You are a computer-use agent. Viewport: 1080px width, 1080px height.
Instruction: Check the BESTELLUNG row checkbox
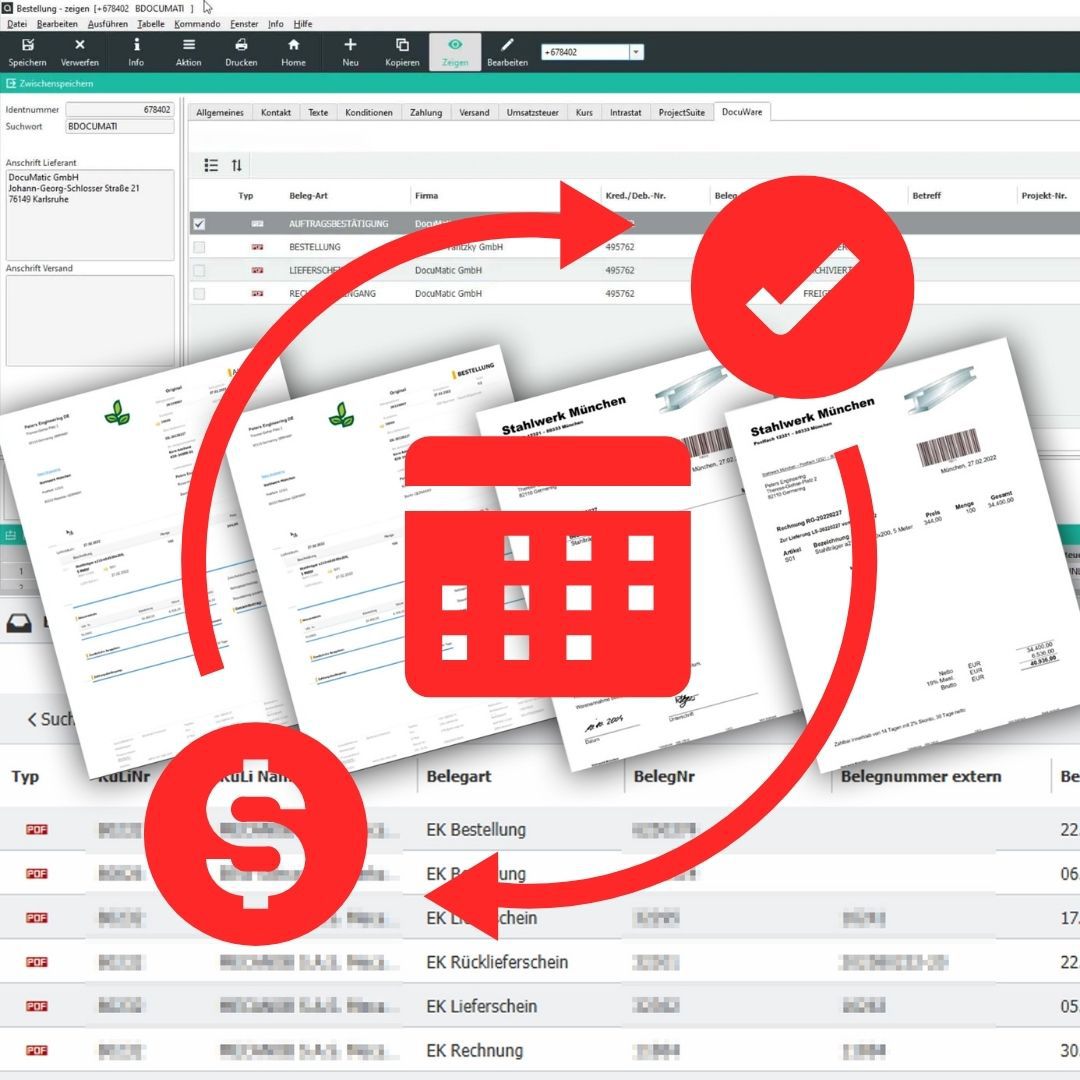(x=199, y=247)
